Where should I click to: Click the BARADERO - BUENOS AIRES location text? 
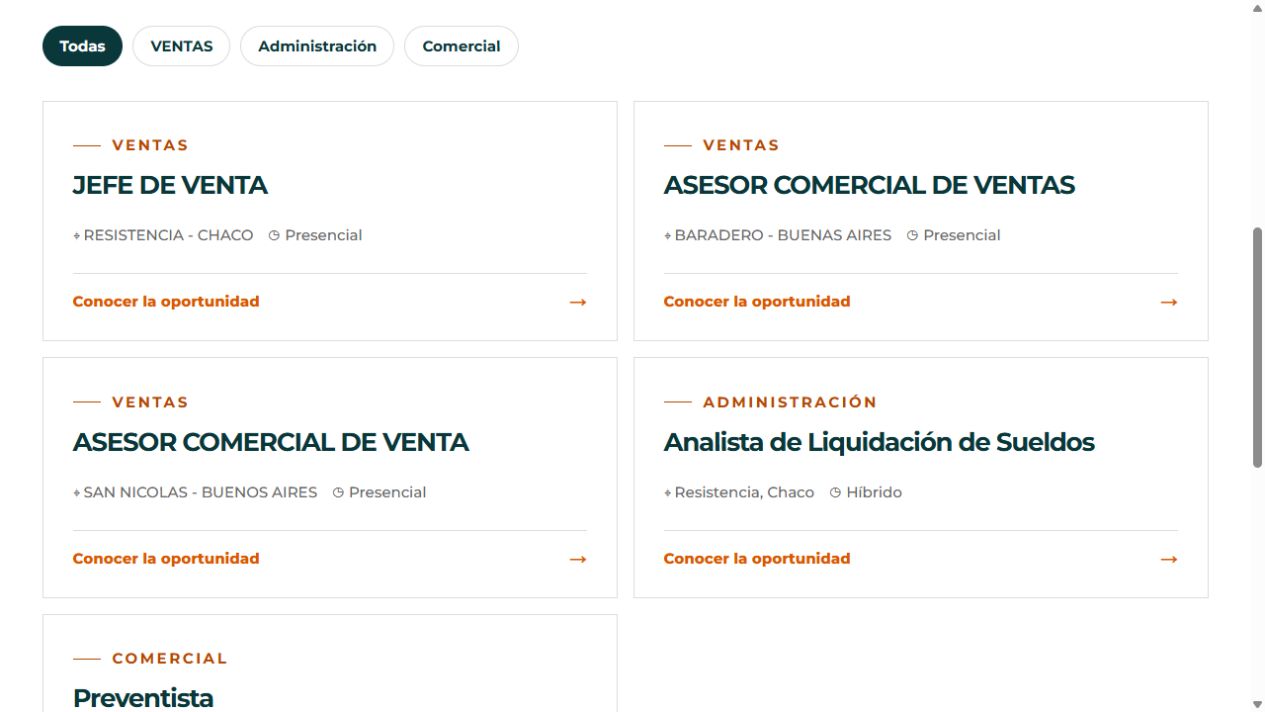click(x=783, y=235)
